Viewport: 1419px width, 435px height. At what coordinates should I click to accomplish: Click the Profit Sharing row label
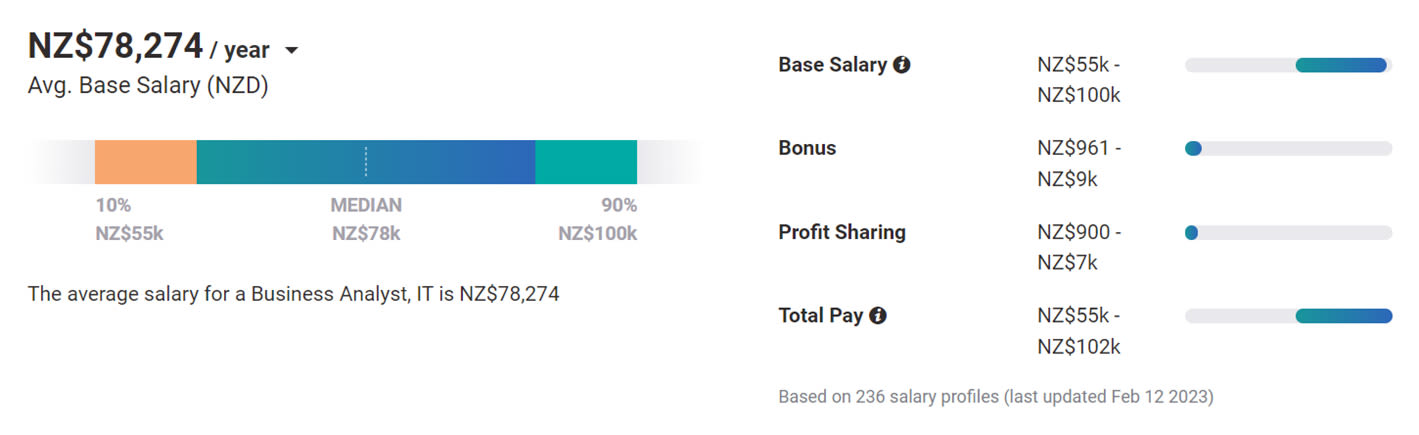pos(842,232)
